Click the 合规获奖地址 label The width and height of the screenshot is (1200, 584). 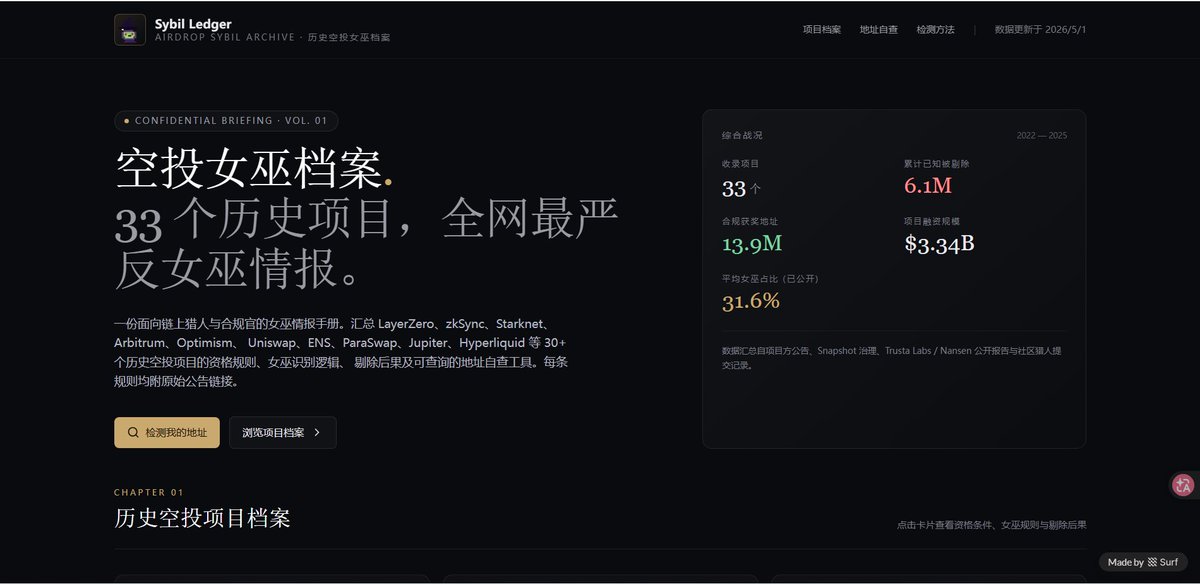tap(750, 221)
